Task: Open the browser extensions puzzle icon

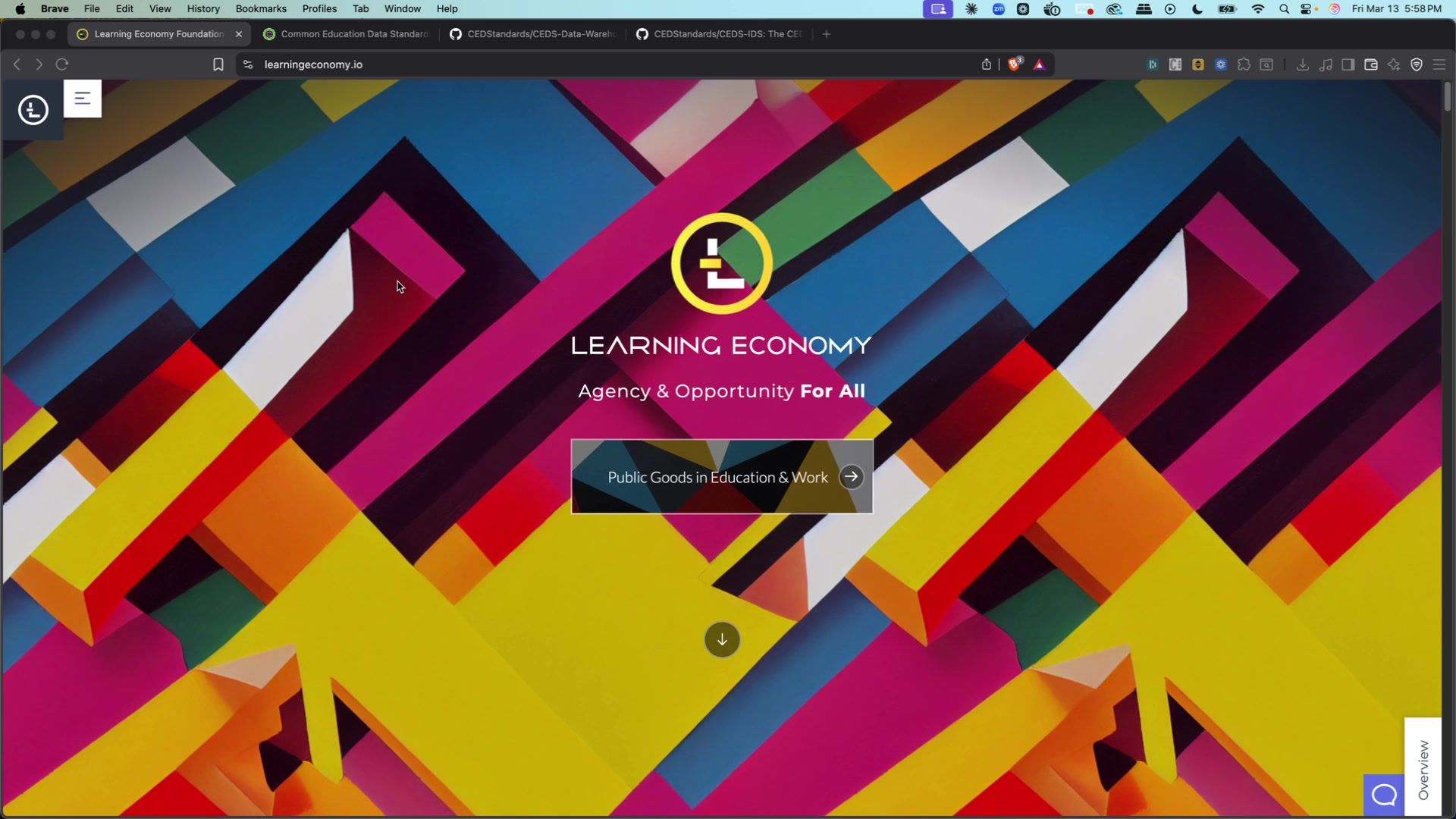Action: (x=1244, y=64)
